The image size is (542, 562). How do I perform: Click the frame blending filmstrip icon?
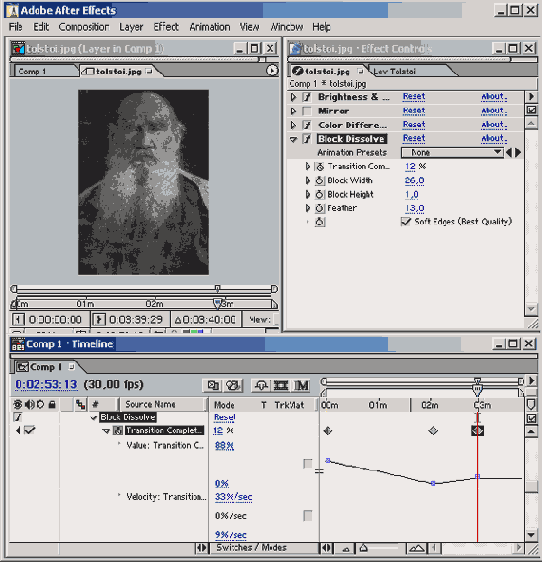(281, 385)
